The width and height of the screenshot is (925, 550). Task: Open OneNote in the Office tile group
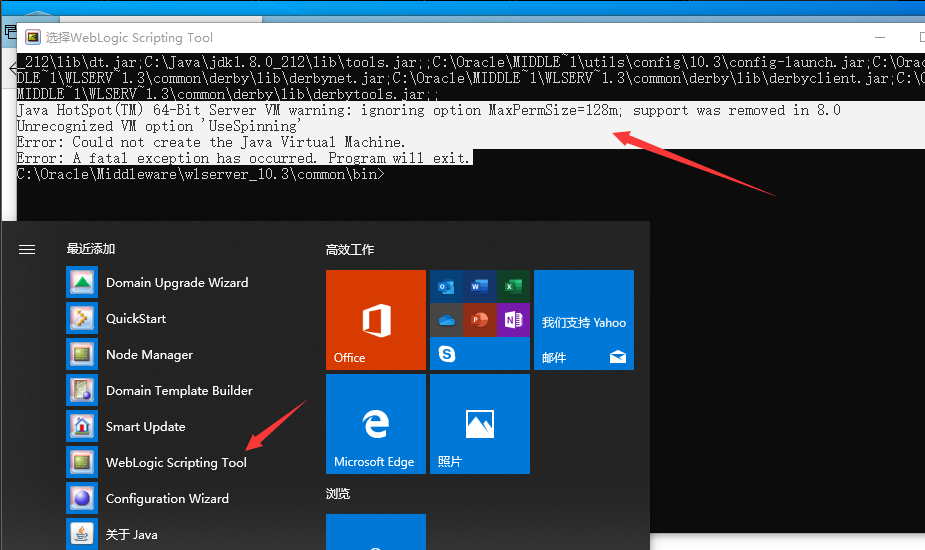(x=513, y=320)
